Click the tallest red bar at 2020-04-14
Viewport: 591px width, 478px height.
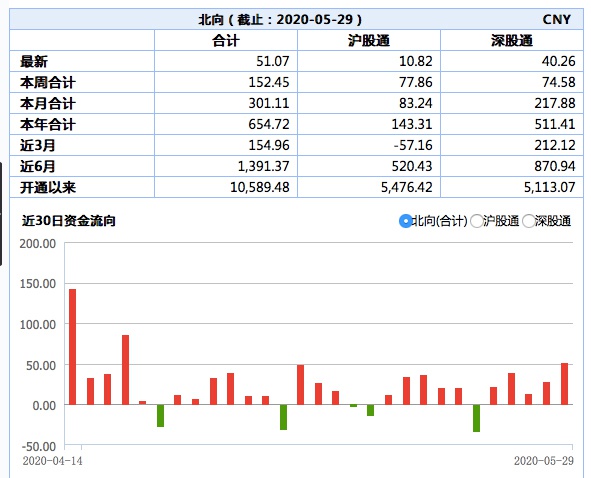[x=72, y=347]
